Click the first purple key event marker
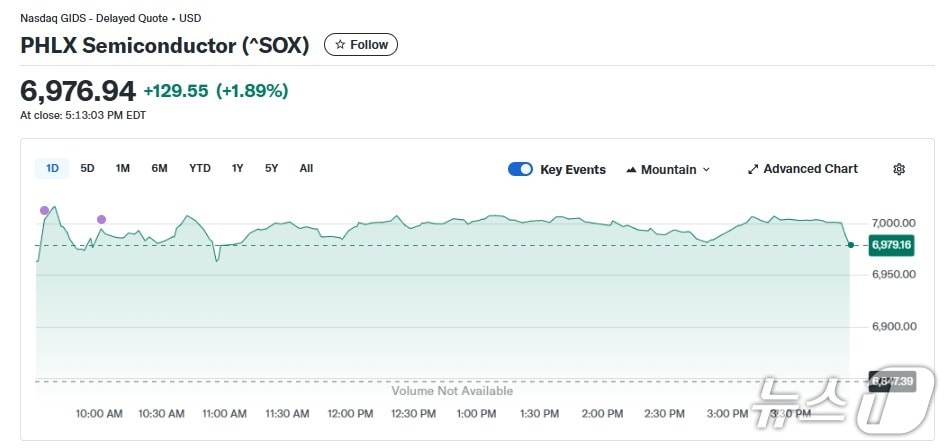 pos(44,210)
